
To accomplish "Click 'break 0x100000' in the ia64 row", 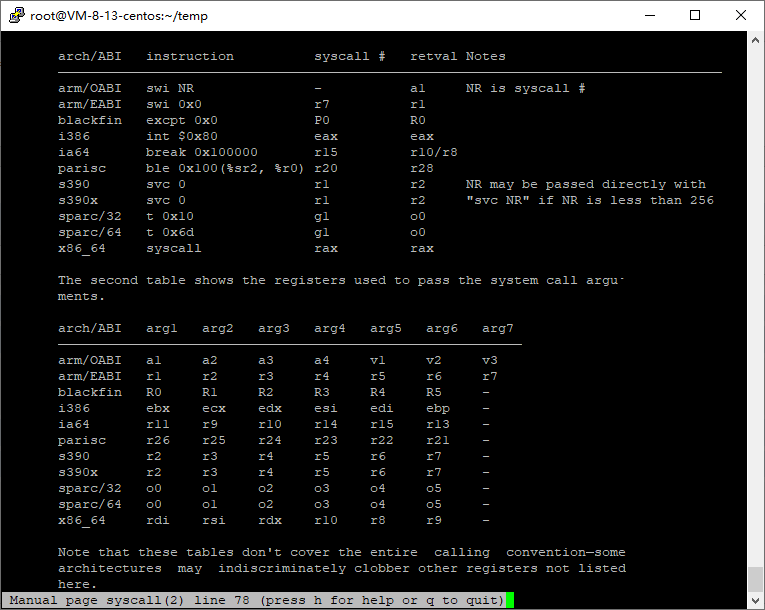I will coord(201,152).
